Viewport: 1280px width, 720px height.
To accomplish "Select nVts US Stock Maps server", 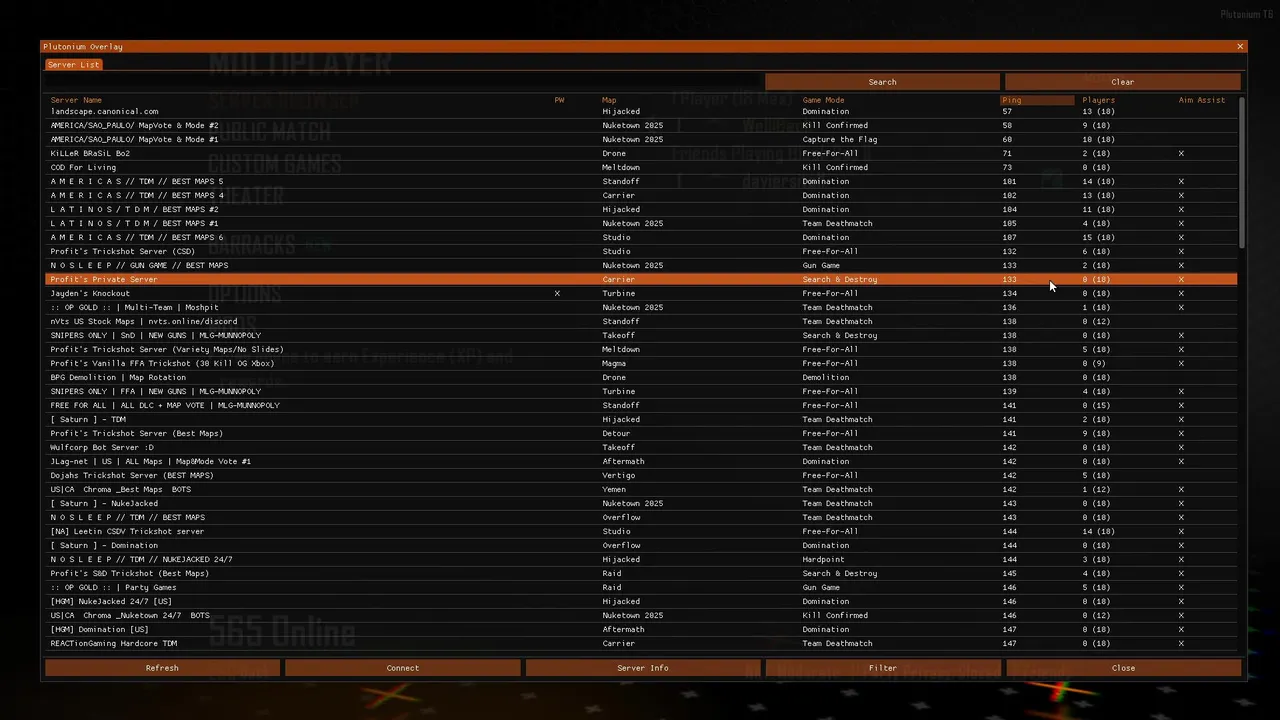I will coord(641,321).
